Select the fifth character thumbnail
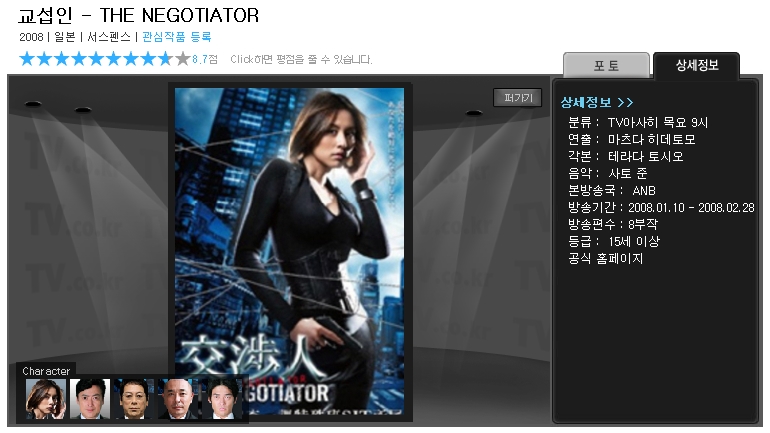The image size is (770, 433). point(222,399)
